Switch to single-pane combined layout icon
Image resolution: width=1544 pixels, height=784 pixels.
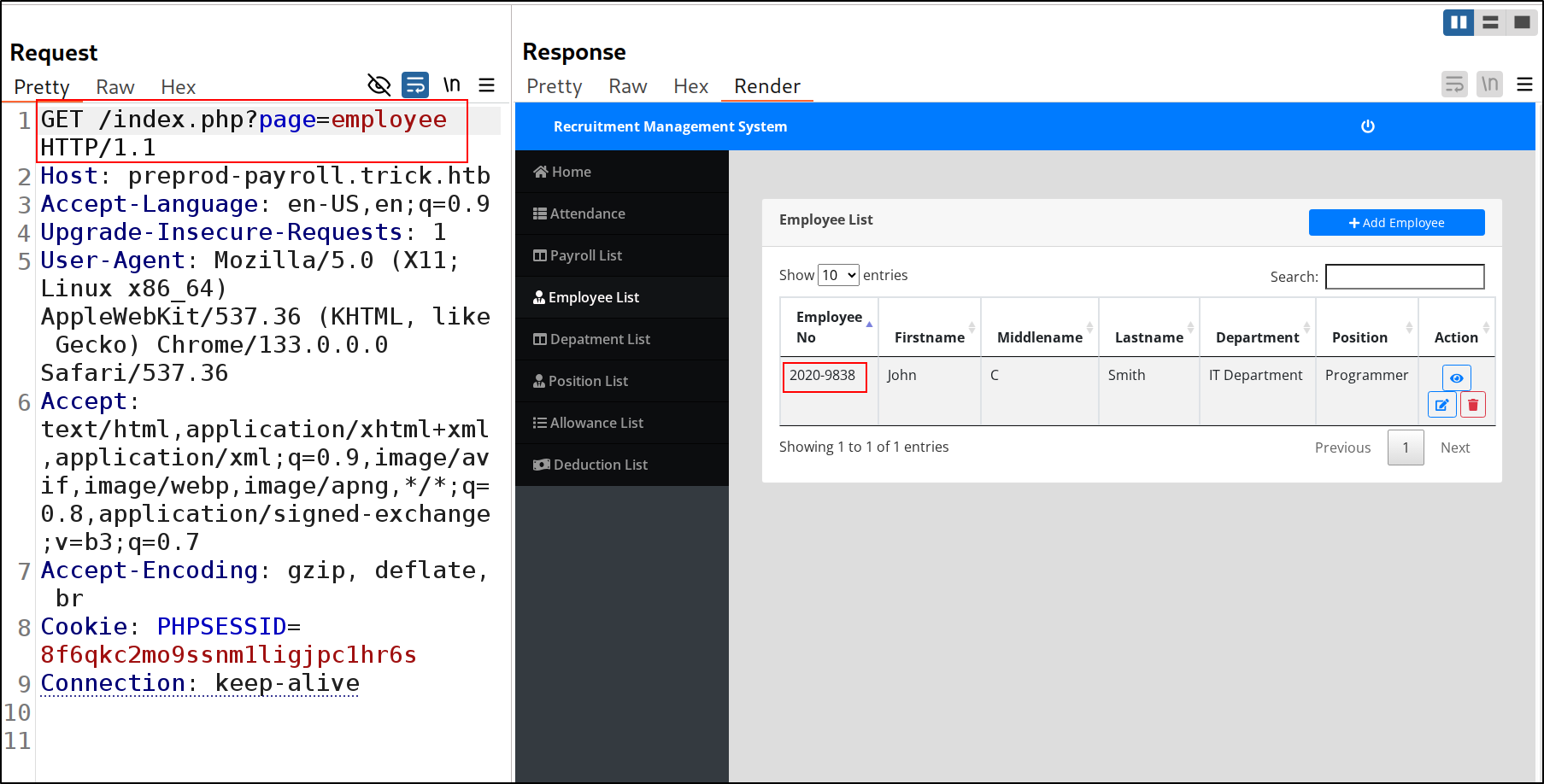point(1522,22)
